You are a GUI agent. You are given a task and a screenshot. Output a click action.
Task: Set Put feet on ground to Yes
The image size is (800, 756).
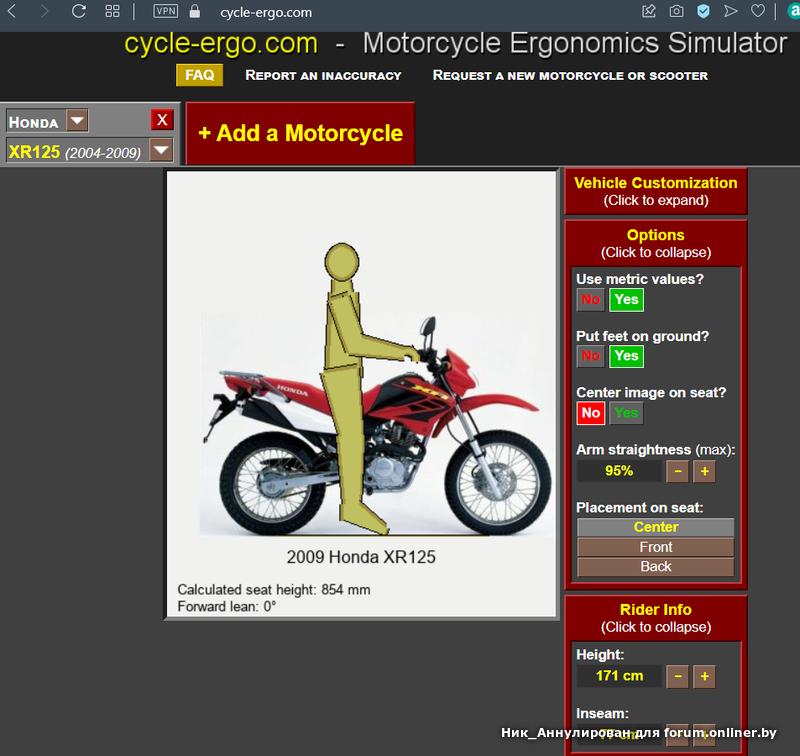[x=626, y=356]
